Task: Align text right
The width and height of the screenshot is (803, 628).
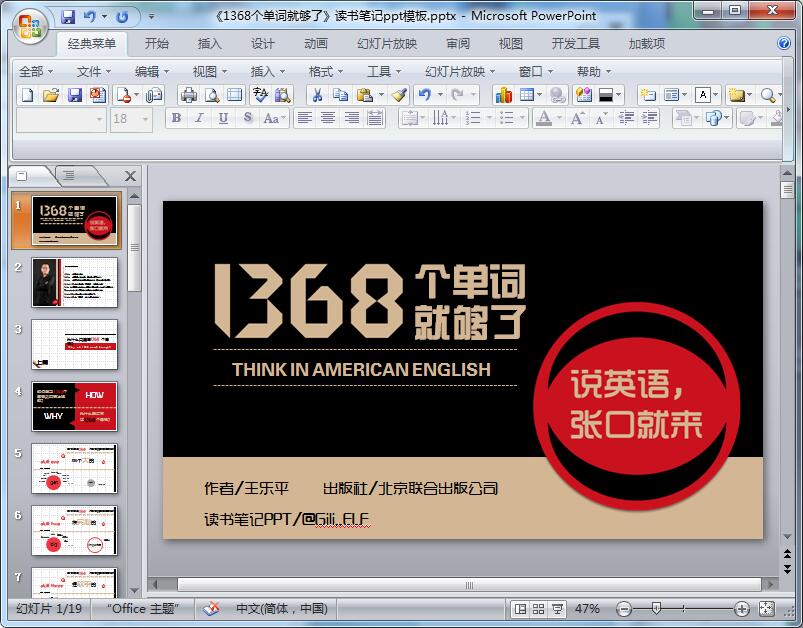Action: (x=352, y=118)
